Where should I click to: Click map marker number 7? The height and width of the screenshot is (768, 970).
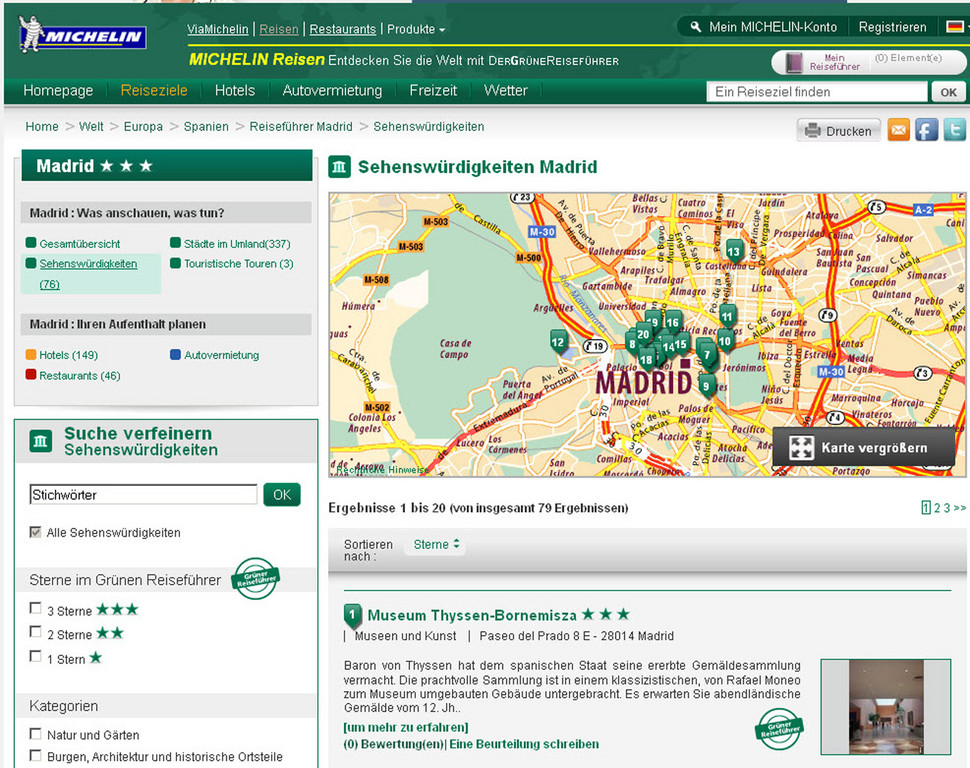(707, 355)
